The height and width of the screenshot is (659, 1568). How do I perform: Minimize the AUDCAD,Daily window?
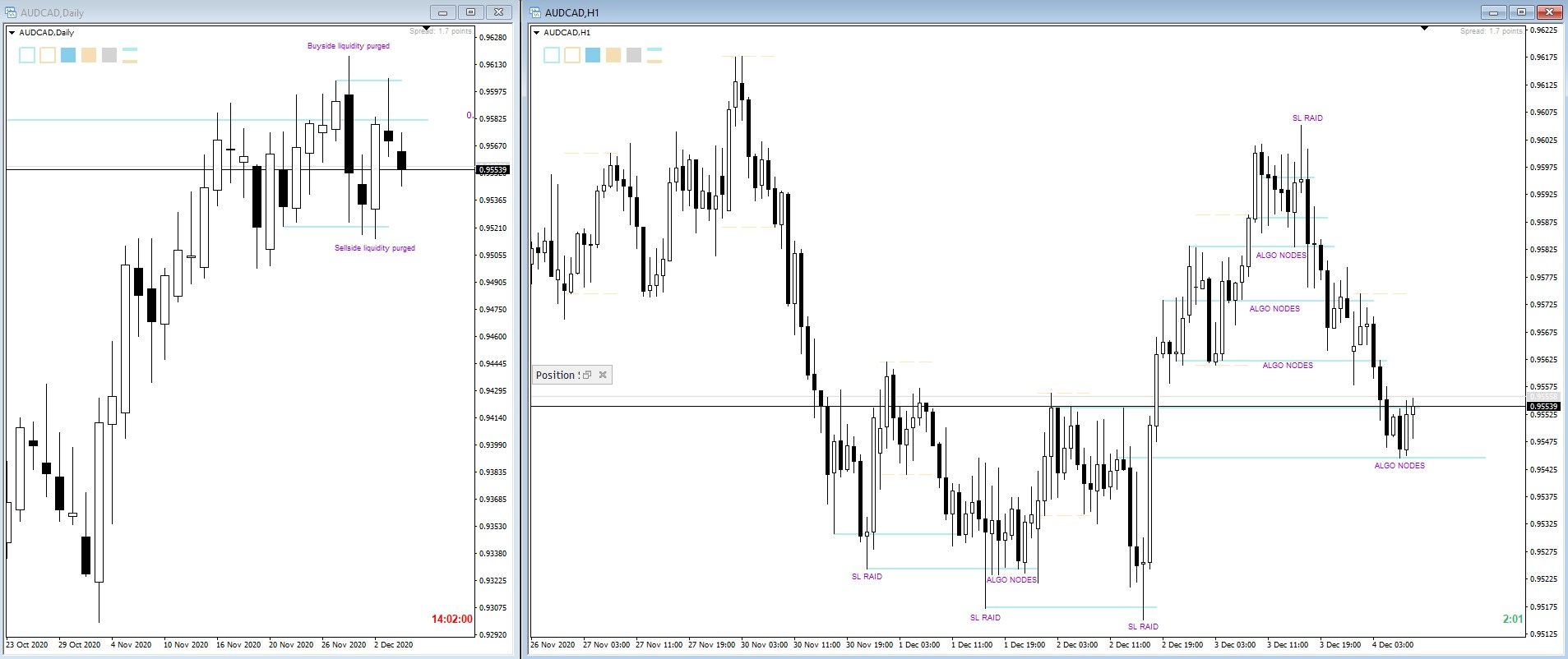tap(443, 12)
